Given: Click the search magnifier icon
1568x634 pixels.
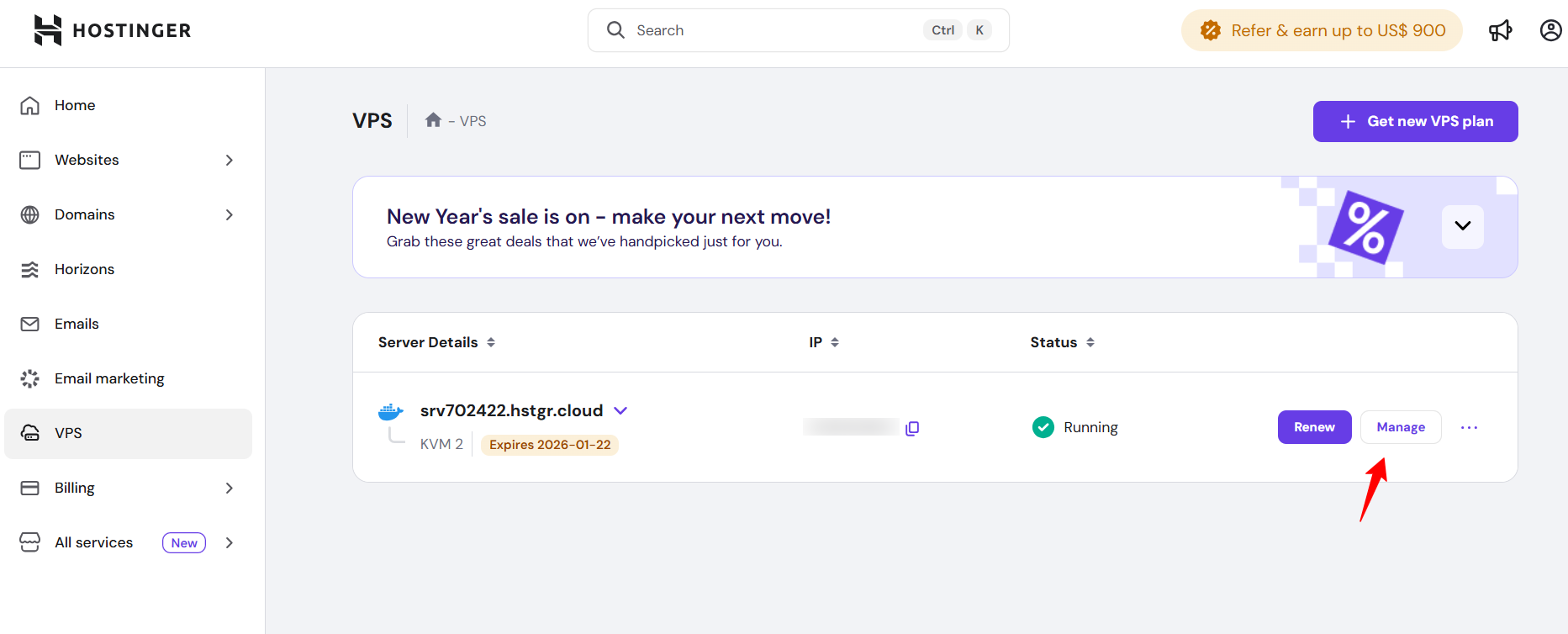Looking at the screenshot, I should coord(615,30).
